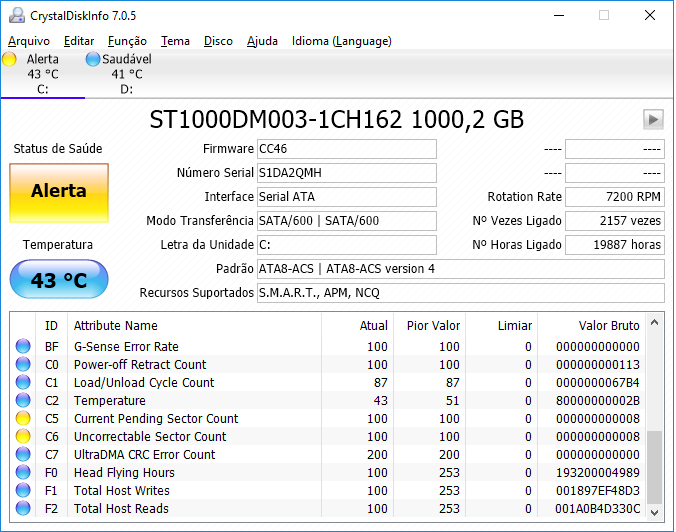Click the yellow Alerta disk status icon
The height and width of the screenshot is (532, 676).
(x=9, y=59)
